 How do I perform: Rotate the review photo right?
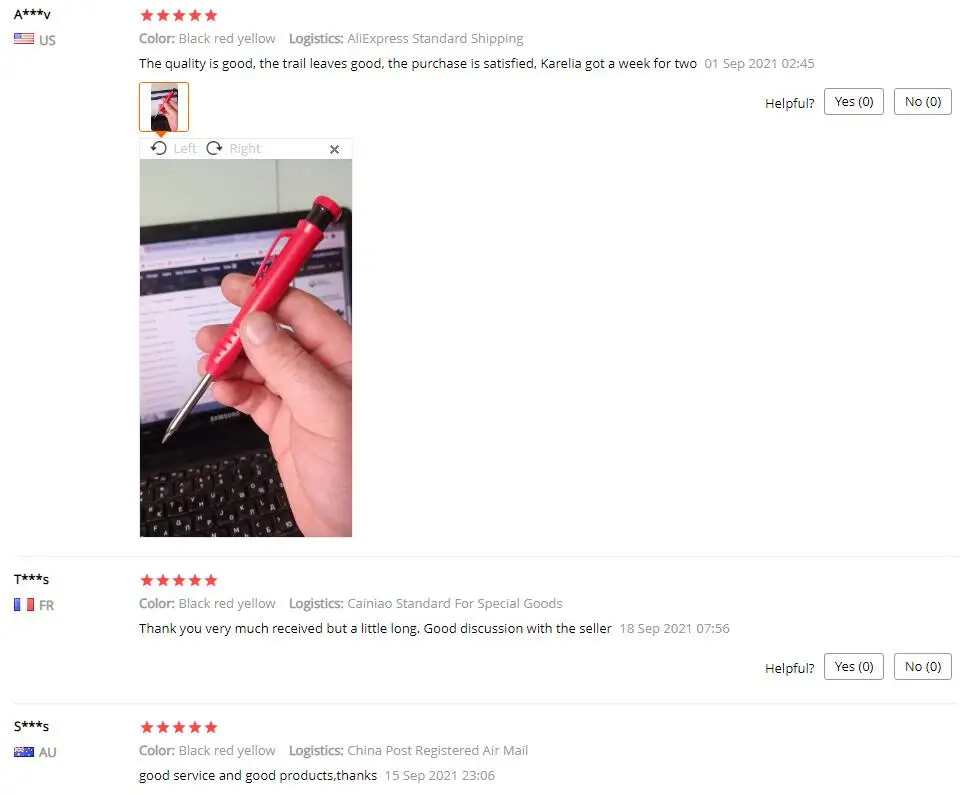(x=233, y=149)
